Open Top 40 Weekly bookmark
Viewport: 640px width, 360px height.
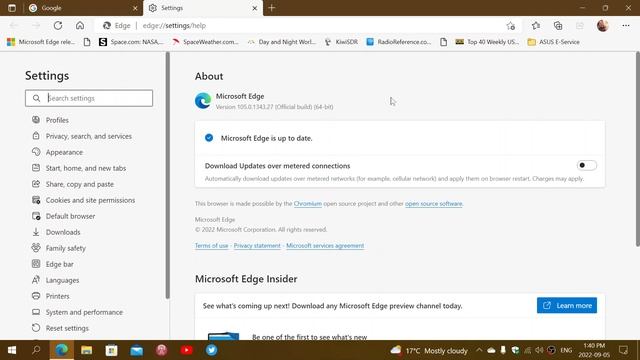tap(487, 42)
